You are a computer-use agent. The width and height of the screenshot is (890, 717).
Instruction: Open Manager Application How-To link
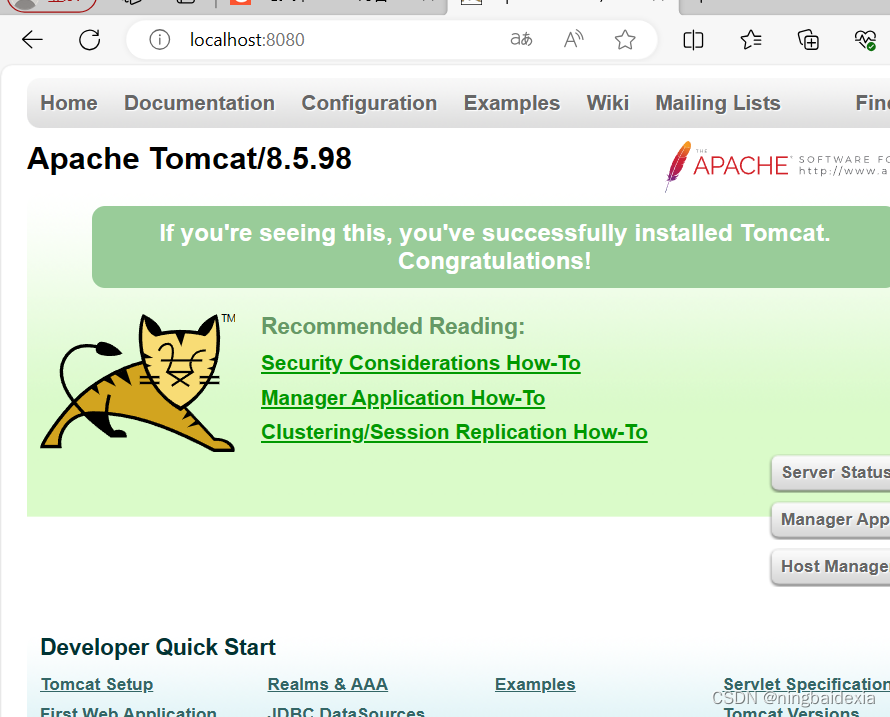coord(403,398)
